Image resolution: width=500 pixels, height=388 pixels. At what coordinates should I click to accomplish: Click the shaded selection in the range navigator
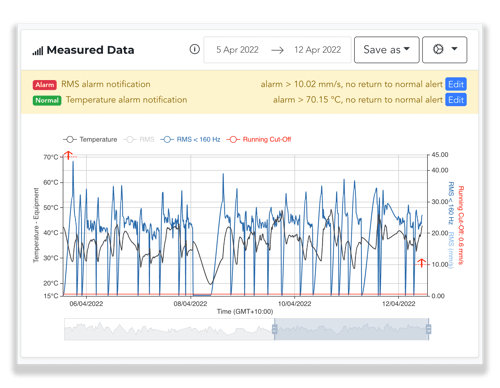[352, 329]
